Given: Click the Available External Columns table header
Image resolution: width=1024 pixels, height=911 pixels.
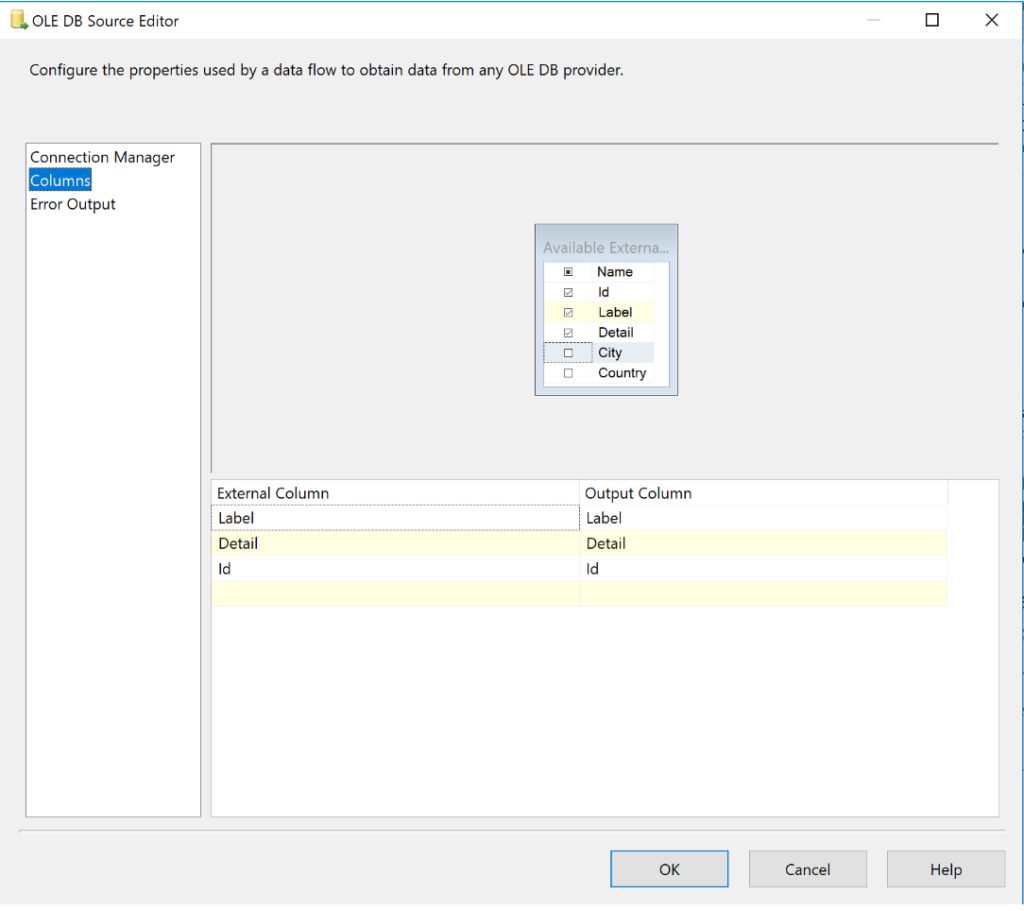Looking at the screenshot, I should point(606,246).
